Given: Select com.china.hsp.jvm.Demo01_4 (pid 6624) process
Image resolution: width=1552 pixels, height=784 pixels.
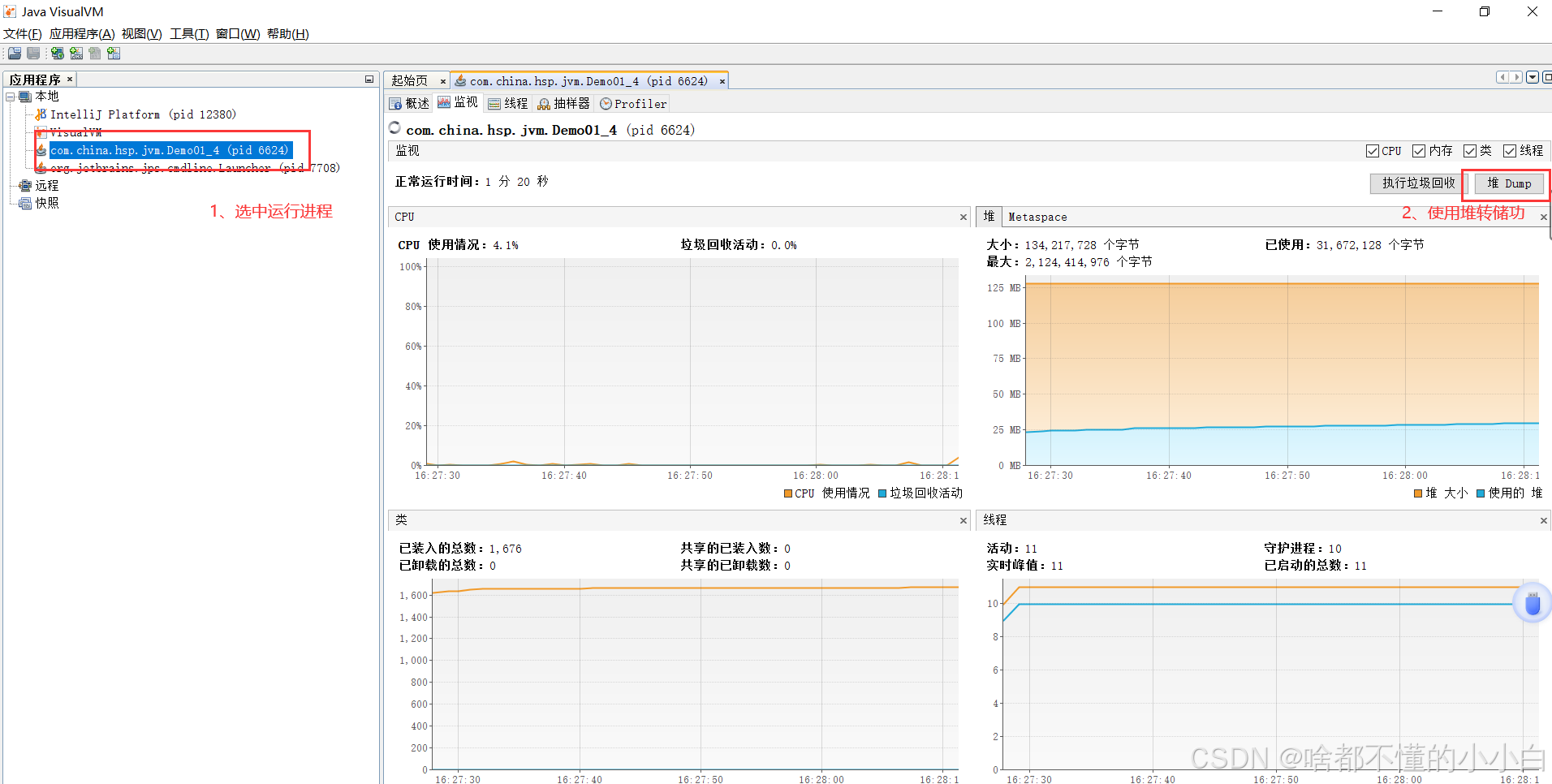Looking at the screenshot, I should click(170, 150).
